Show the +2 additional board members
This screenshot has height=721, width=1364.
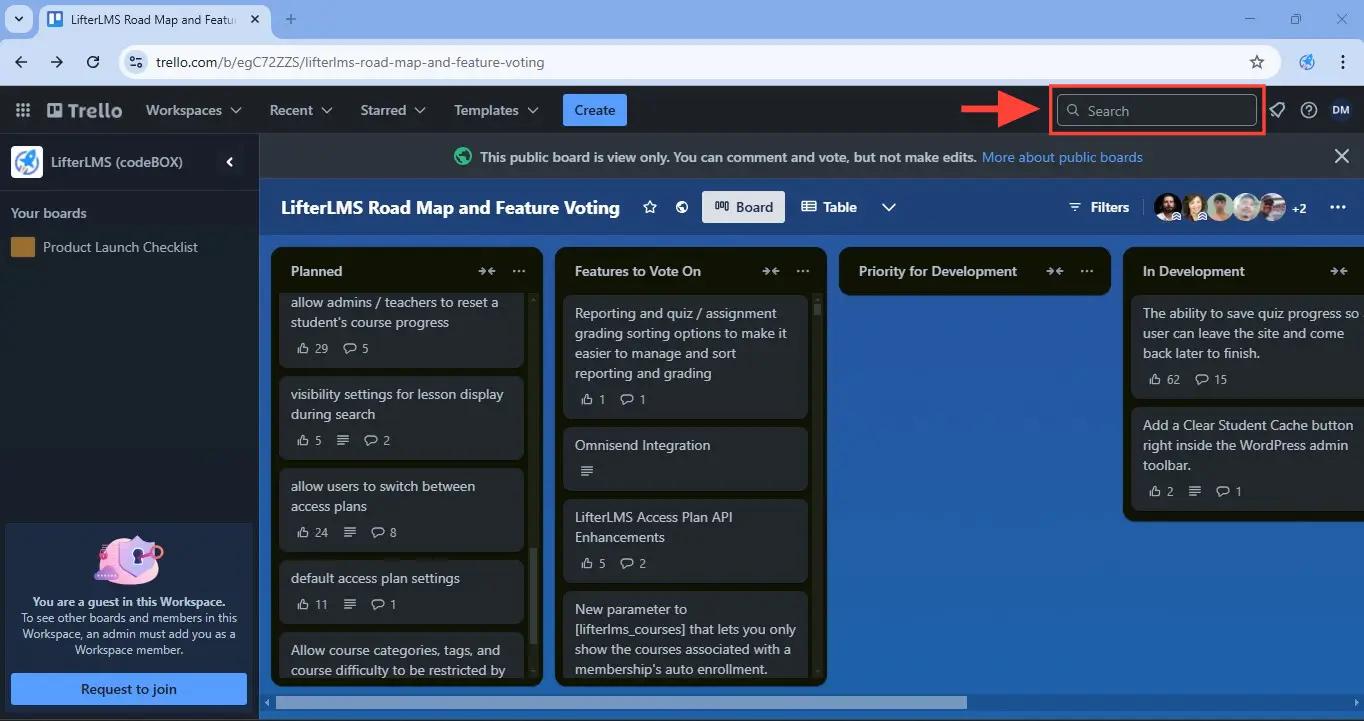tap(1300, 208)
